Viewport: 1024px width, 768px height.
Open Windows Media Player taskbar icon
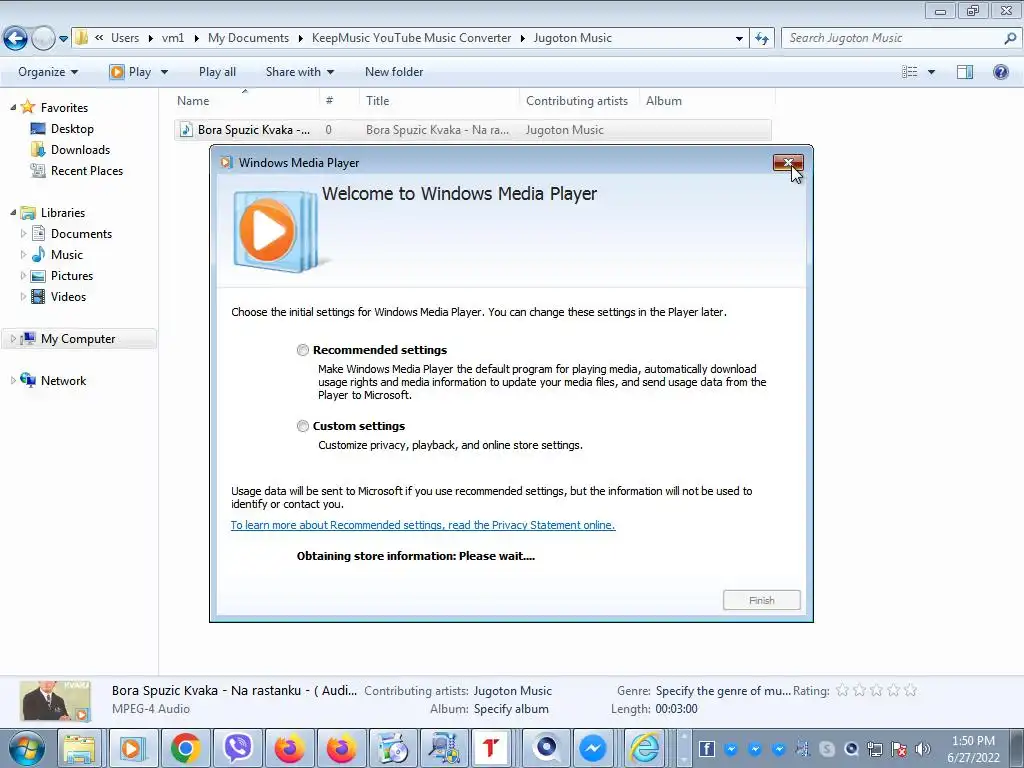[132, 748]
